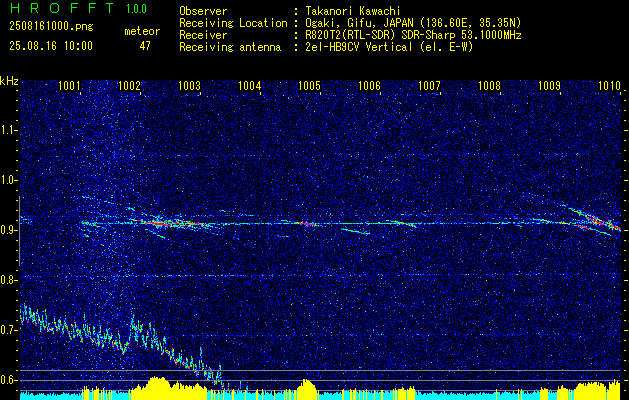Viewport: 629px width, 400px height.
Task: Click the meteor label
Action: (x=142, y=31)
